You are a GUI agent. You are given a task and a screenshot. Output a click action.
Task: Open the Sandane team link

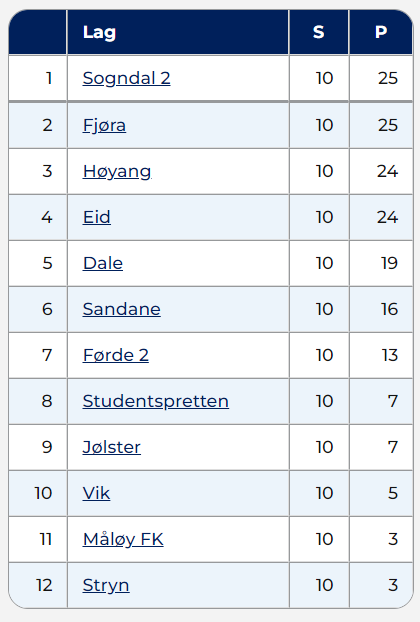coord(121,309)
